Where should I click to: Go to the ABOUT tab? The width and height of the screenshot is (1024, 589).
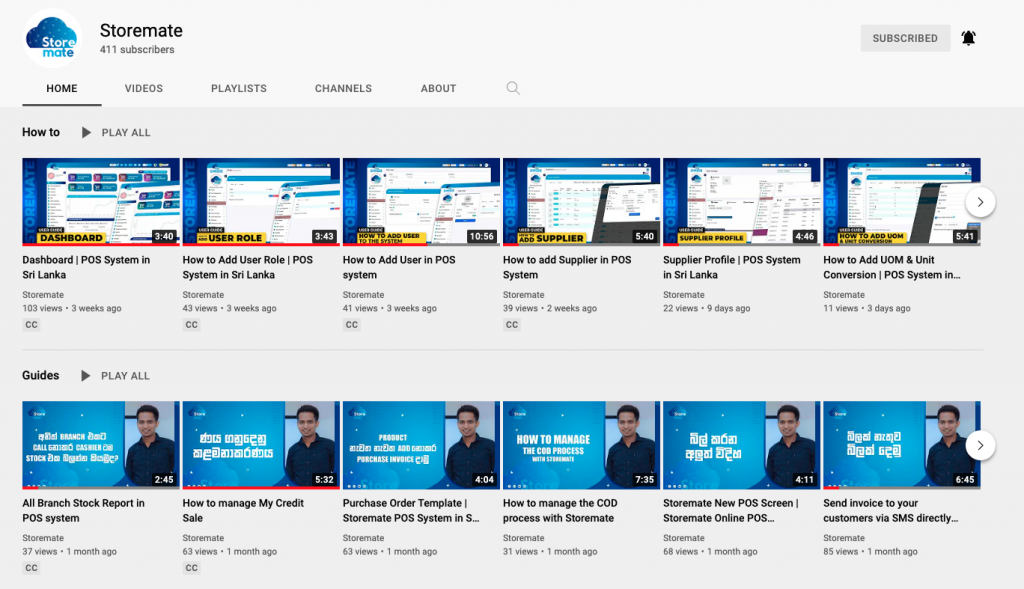tap(438, 88)
